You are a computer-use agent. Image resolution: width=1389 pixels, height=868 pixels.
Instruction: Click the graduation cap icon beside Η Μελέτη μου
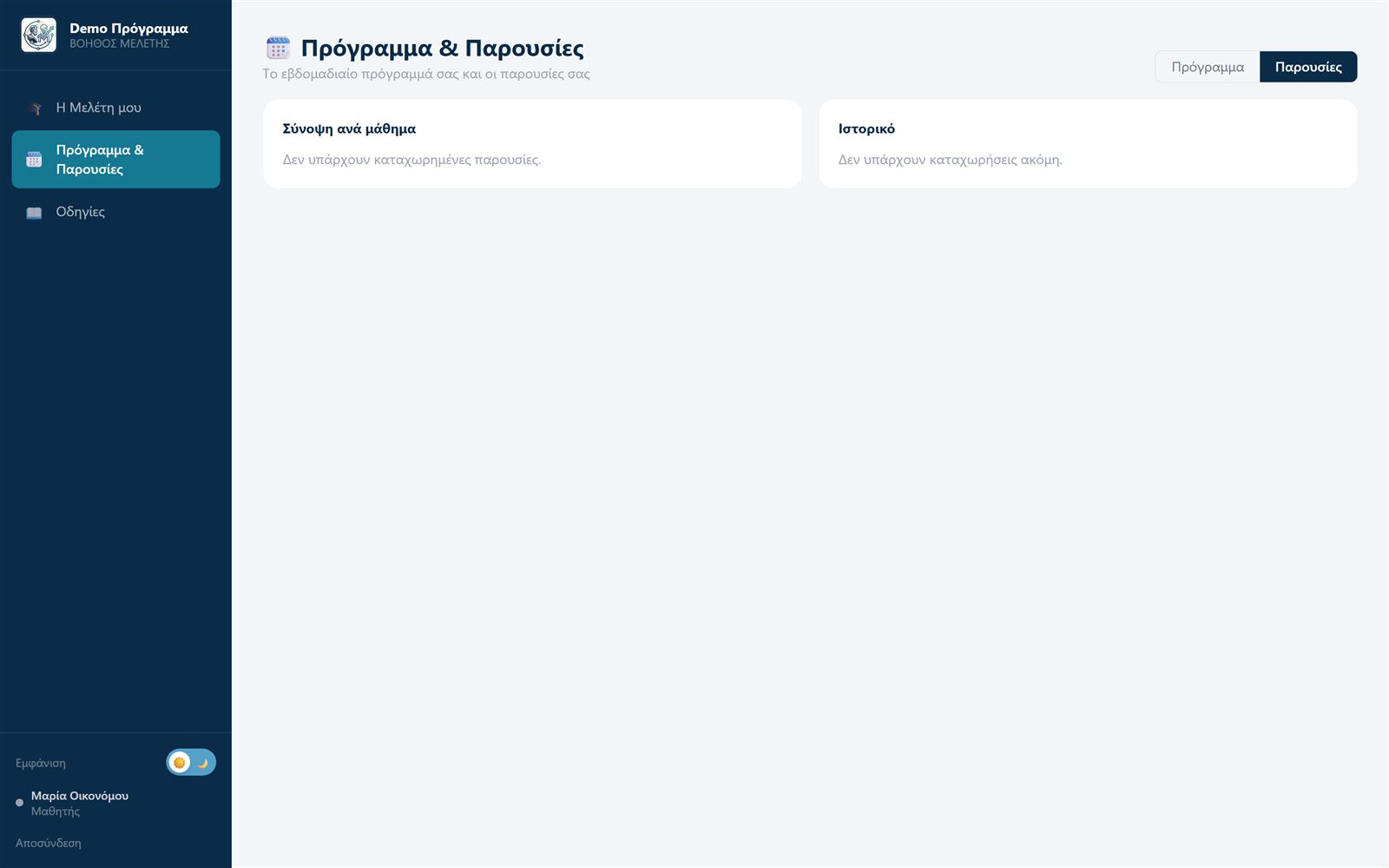[x=35, y=108]
